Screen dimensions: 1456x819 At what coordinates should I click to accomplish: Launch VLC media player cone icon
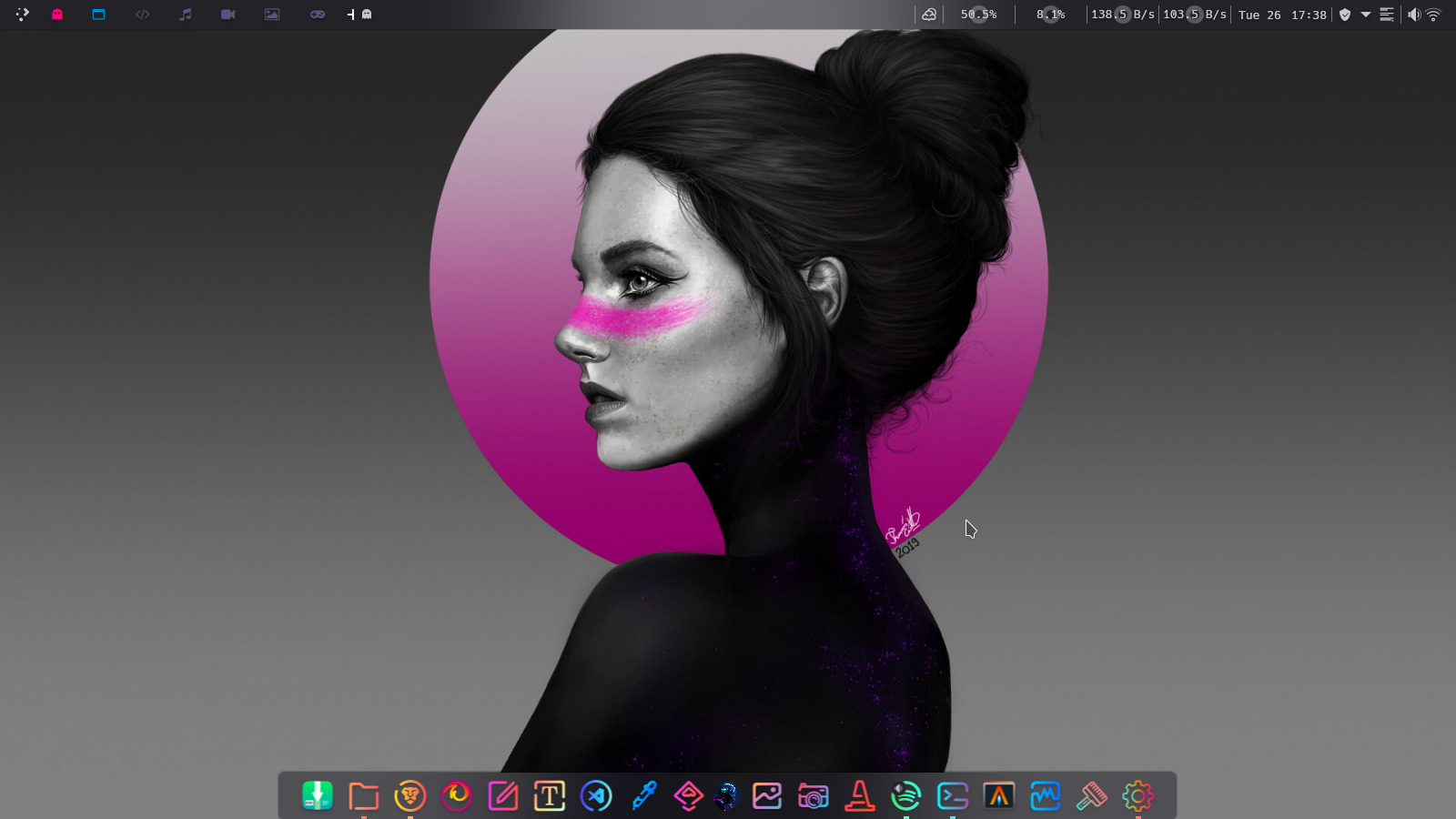click(x=860, y=796)
